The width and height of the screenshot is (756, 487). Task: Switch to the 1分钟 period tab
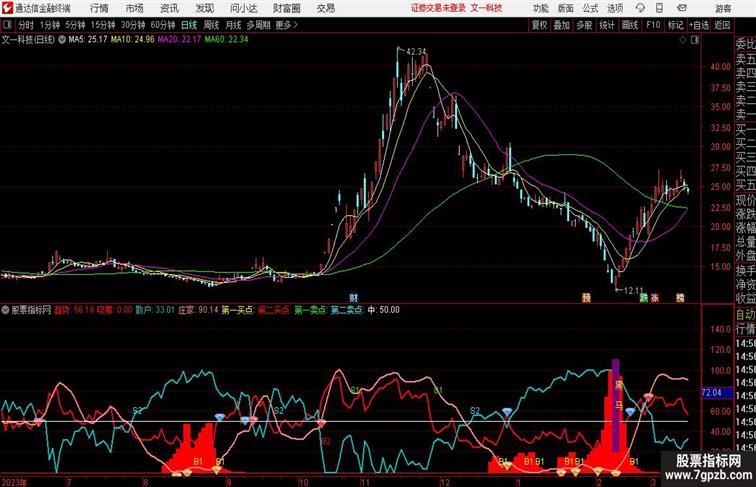tap(50, 25)
